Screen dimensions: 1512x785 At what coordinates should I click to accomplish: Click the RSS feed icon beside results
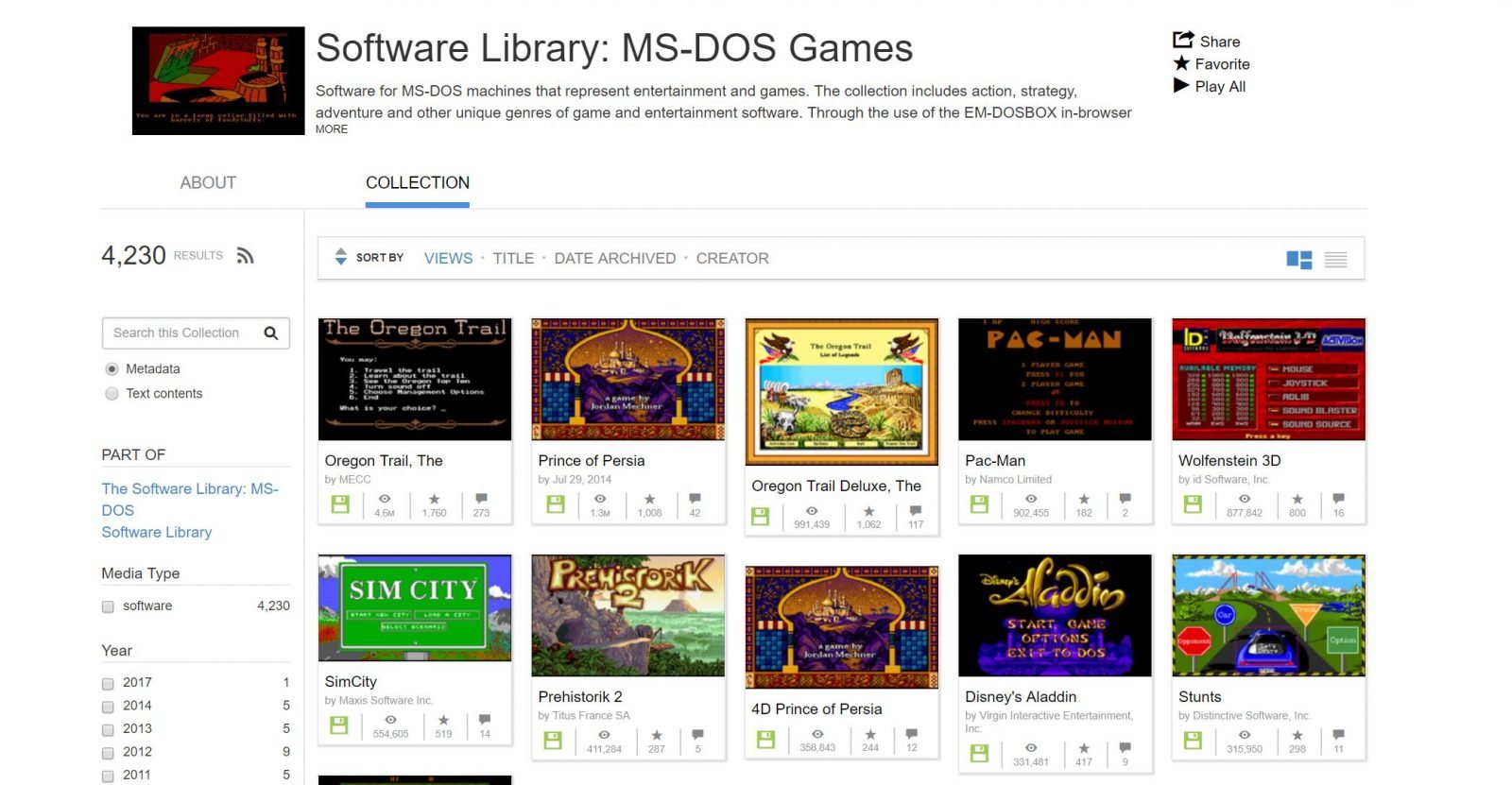pyautogui.click(x=246, y=256)
